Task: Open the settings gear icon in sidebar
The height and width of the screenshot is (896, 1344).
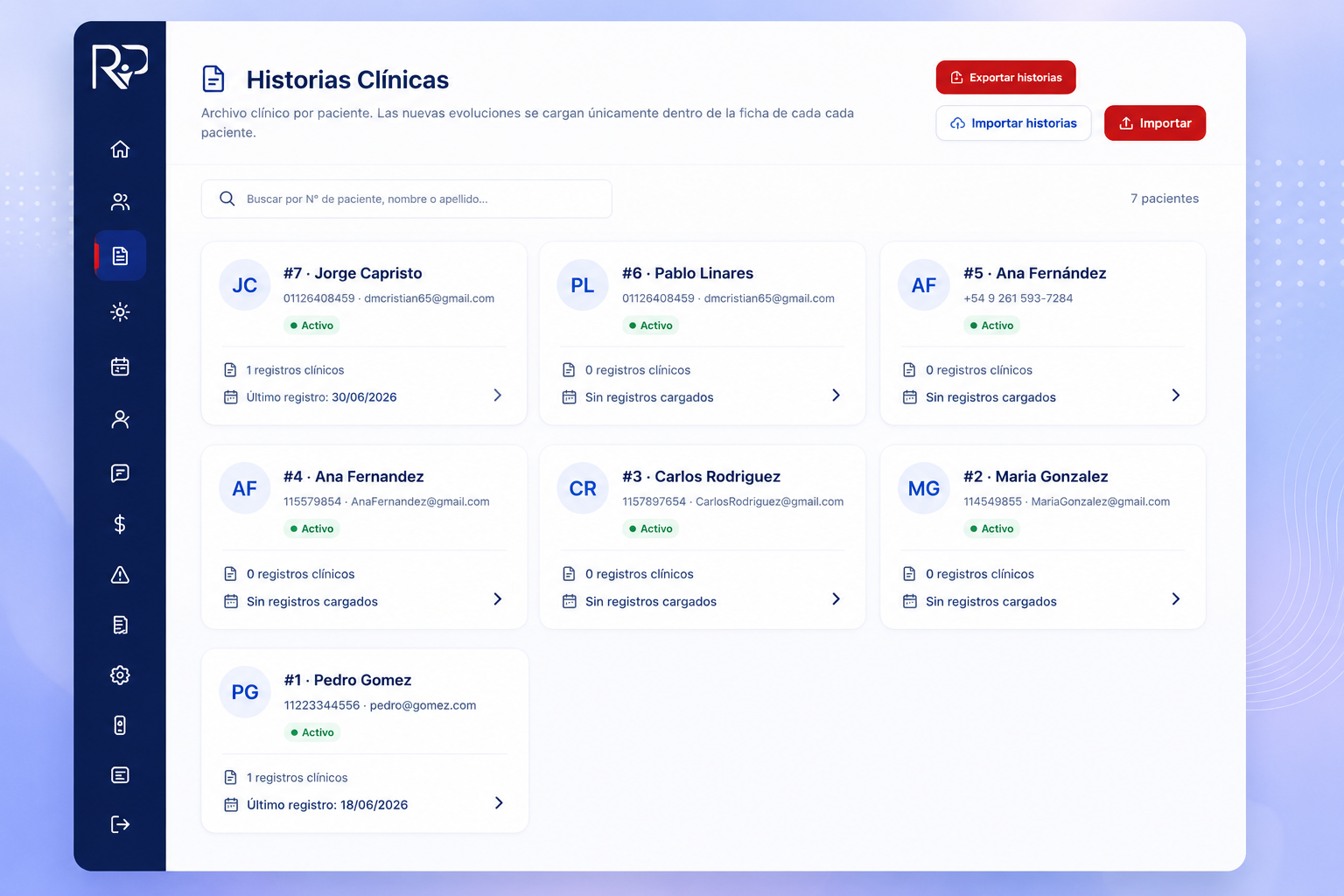Action: [x=120, y=675]
